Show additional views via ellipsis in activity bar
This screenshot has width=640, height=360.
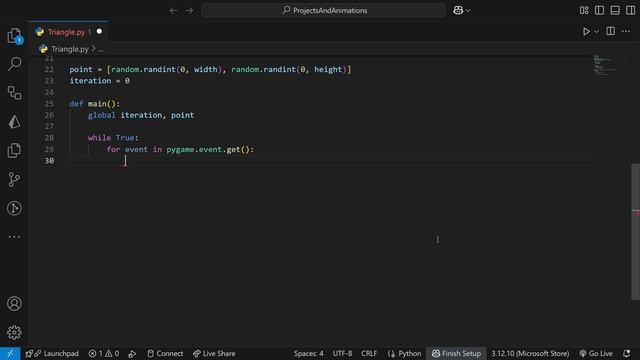point(14,237)
